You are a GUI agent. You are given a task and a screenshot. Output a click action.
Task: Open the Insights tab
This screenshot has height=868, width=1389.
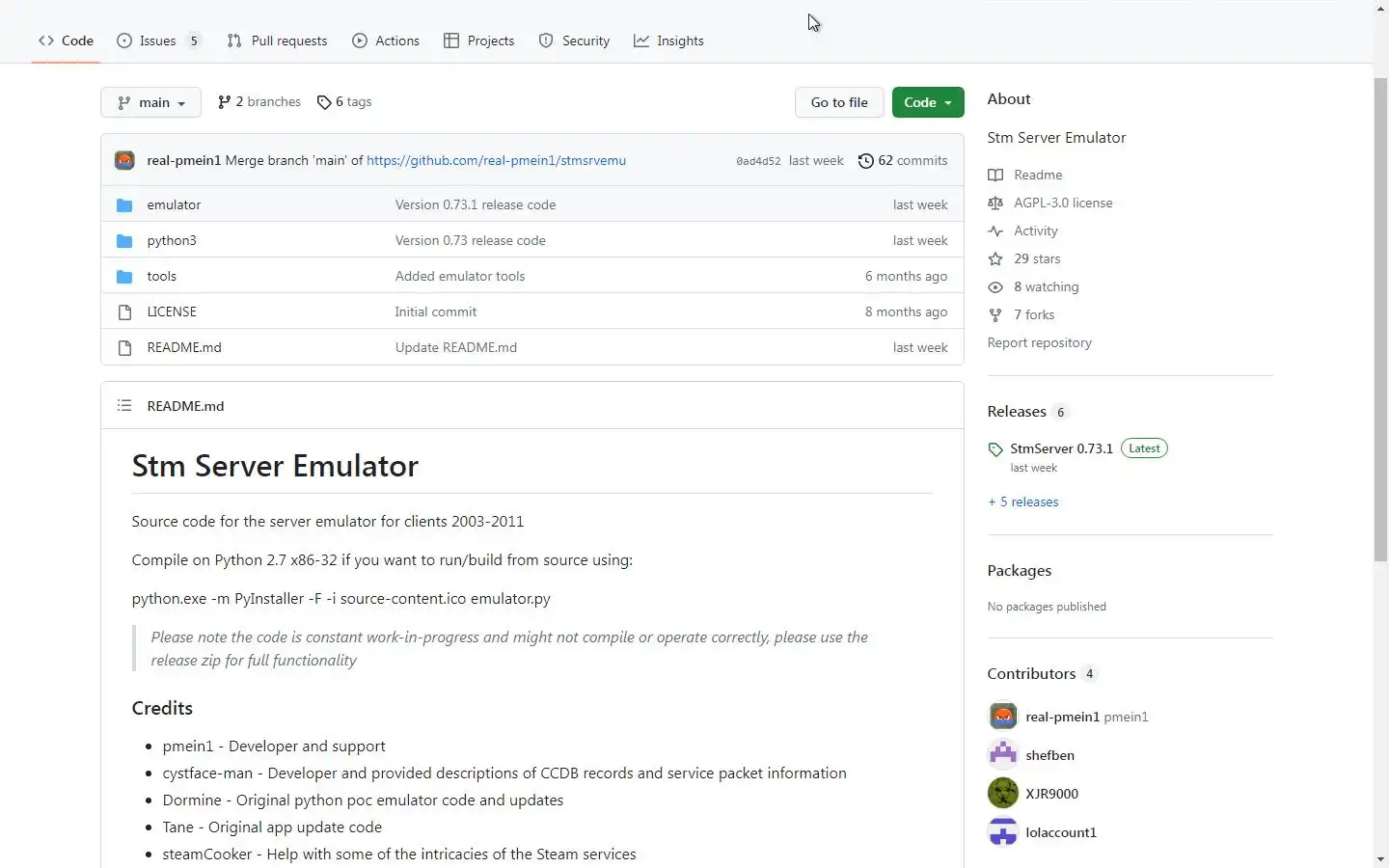click(x=668, y=41)
